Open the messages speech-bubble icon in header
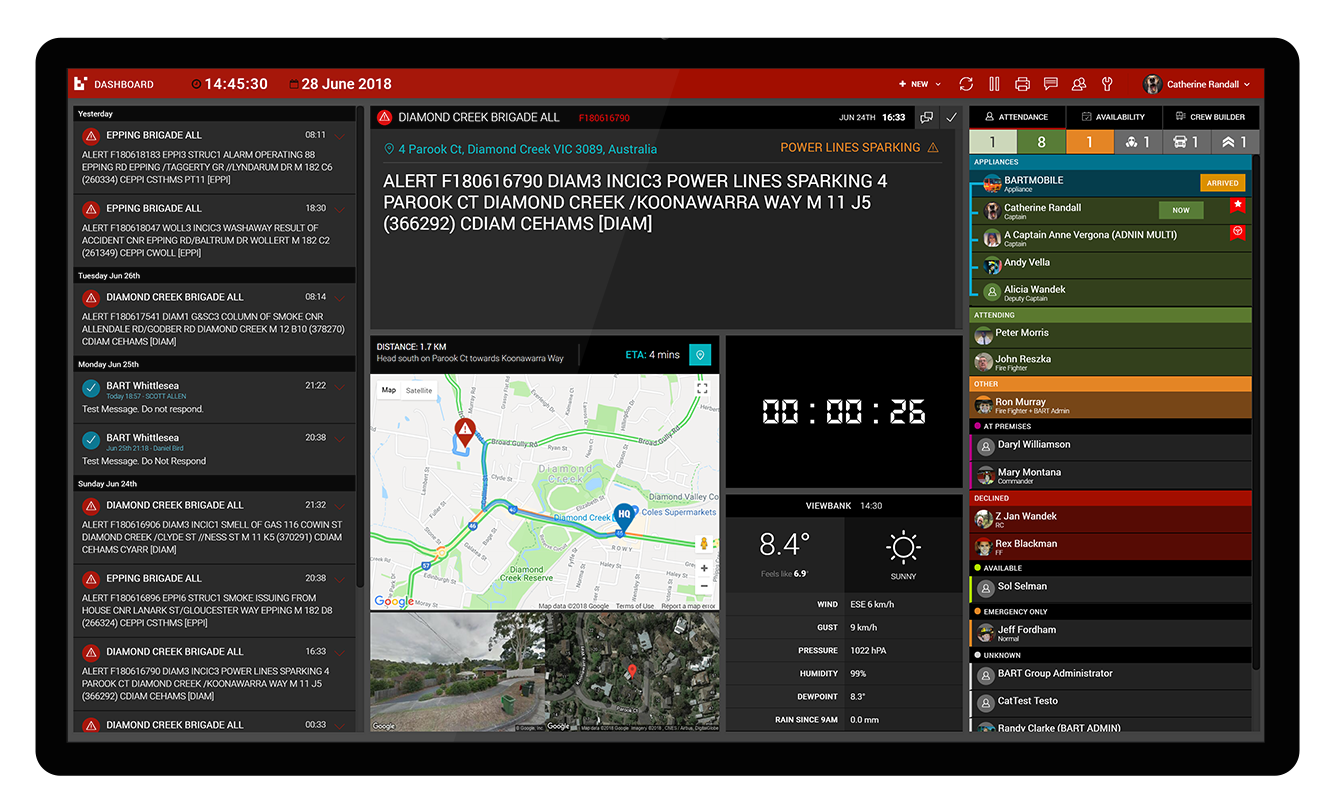The image size is (1328, 802). 1050,85
